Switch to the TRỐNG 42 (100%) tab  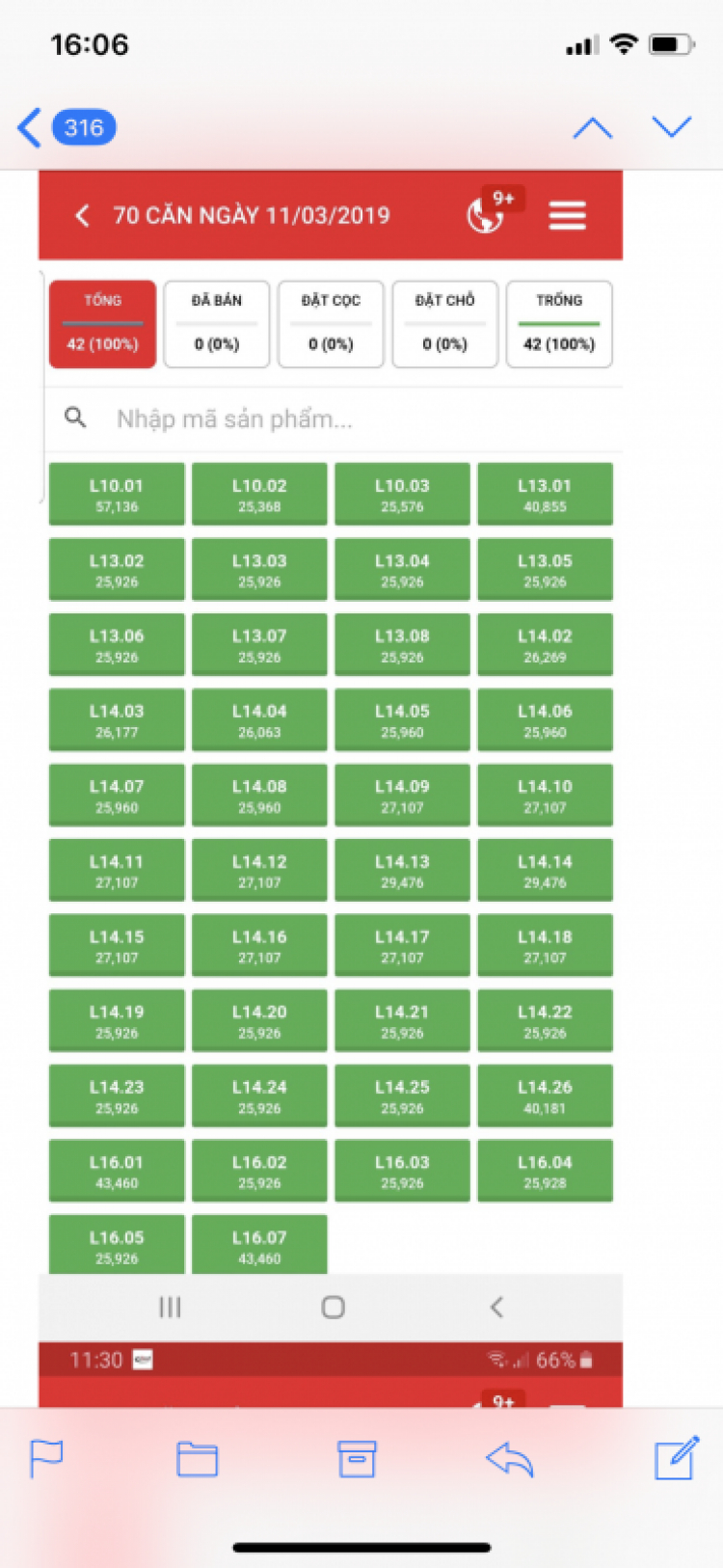click(559, 324)
